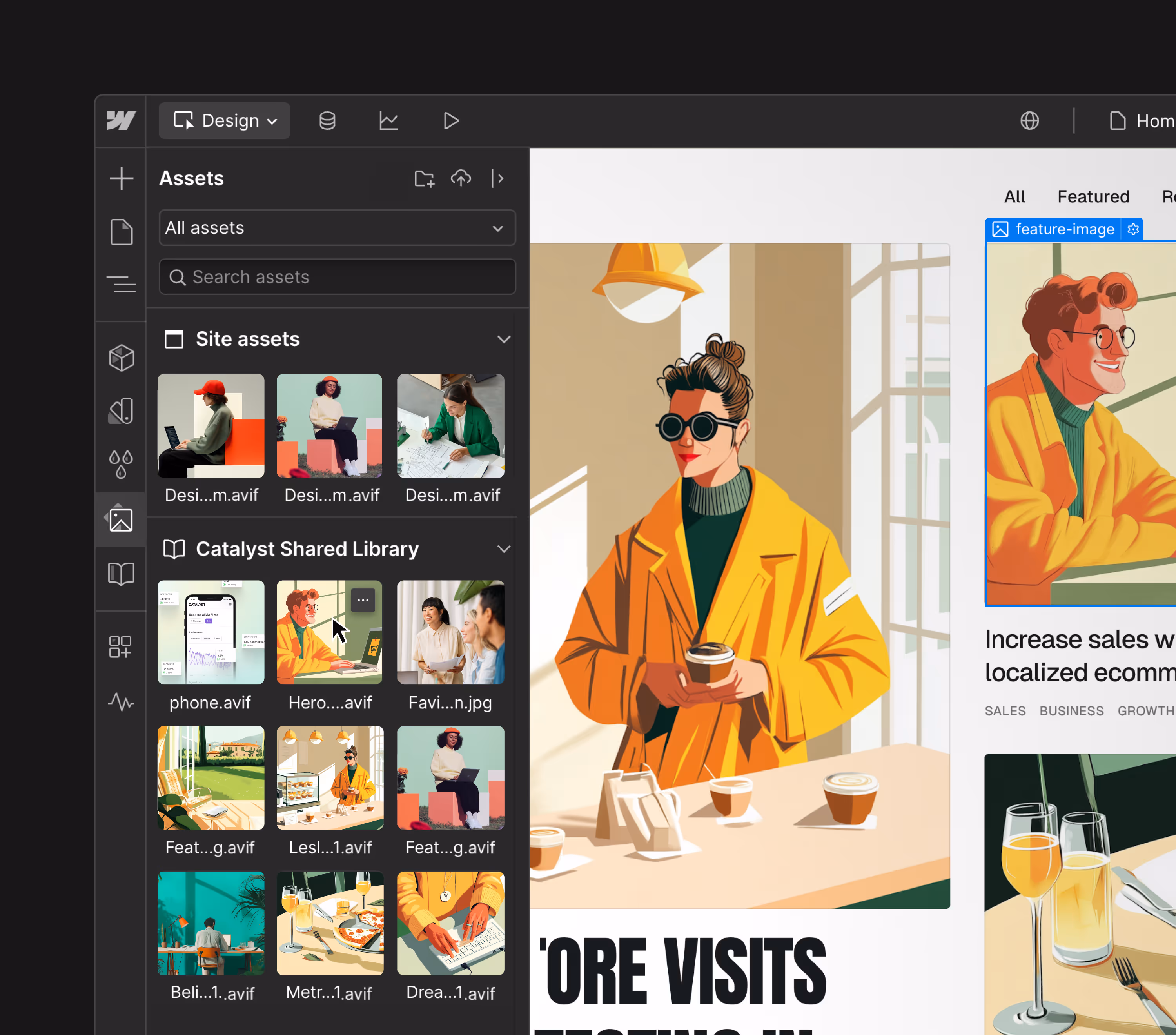The image size is (1176, 1035).
Task: Click the feature-image element label
Action: pyautogui.click(x=1065, y=229)
